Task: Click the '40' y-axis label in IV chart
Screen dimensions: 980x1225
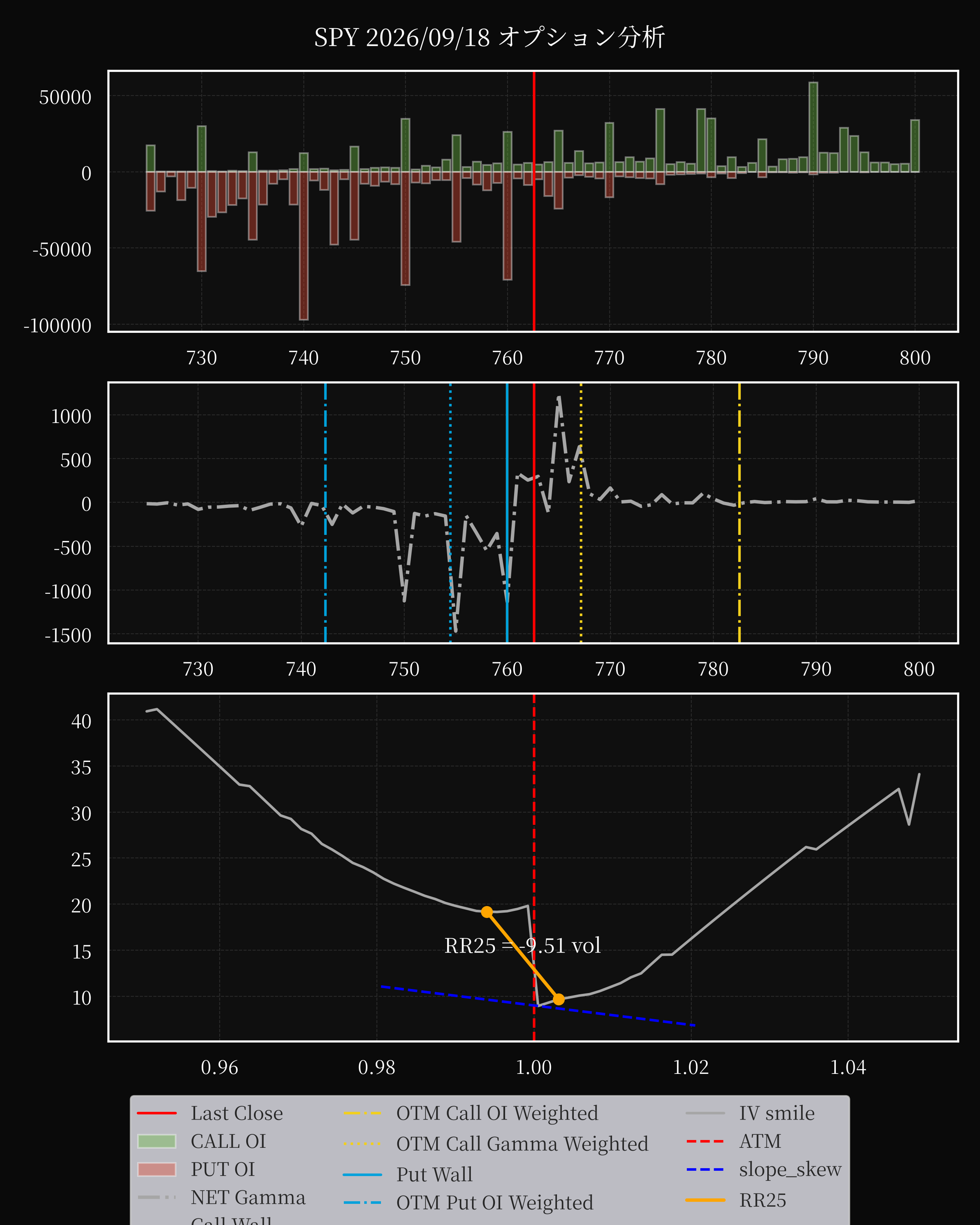Action: point(81,722)
